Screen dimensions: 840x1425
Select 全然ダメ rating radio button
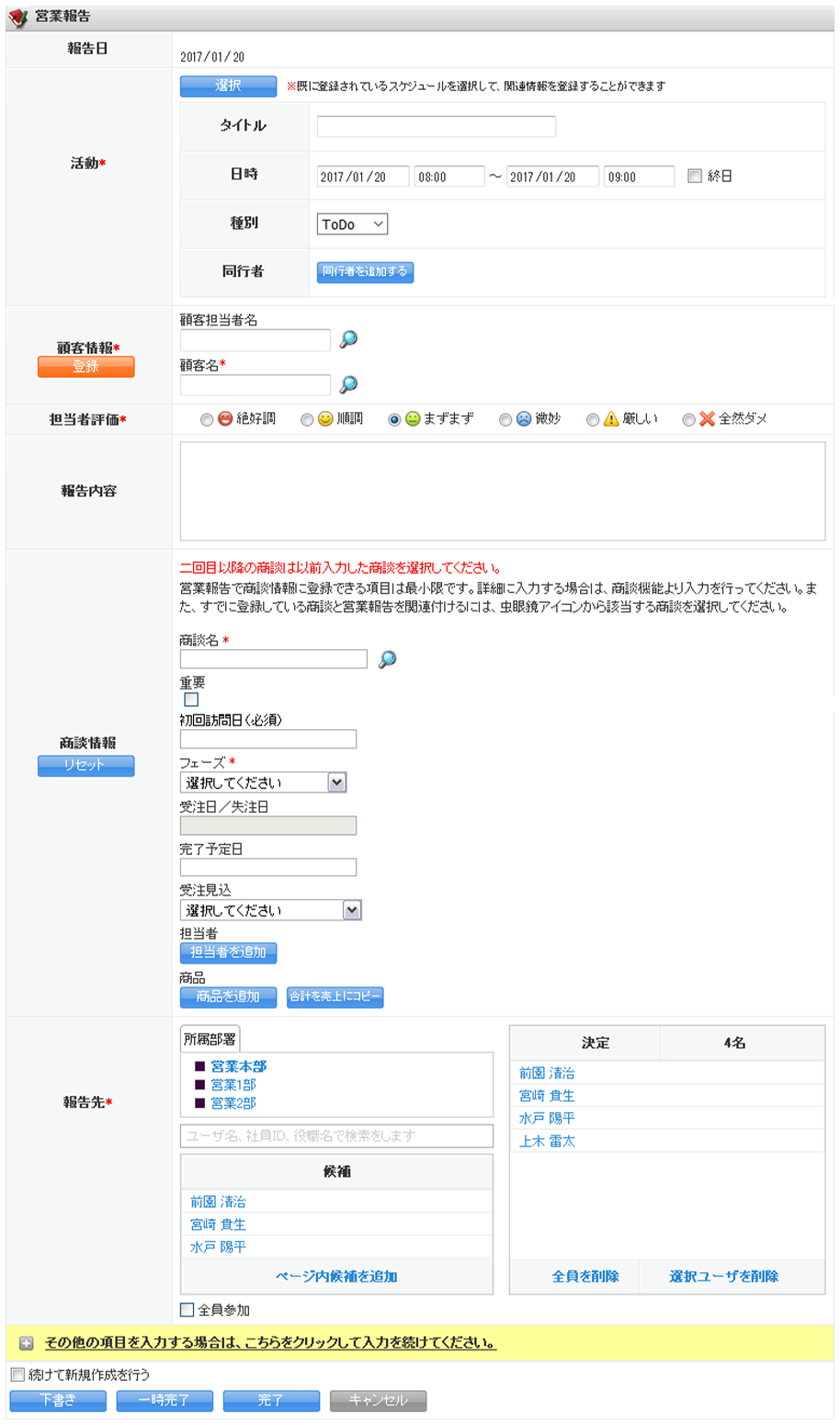[x=688, y=420]
